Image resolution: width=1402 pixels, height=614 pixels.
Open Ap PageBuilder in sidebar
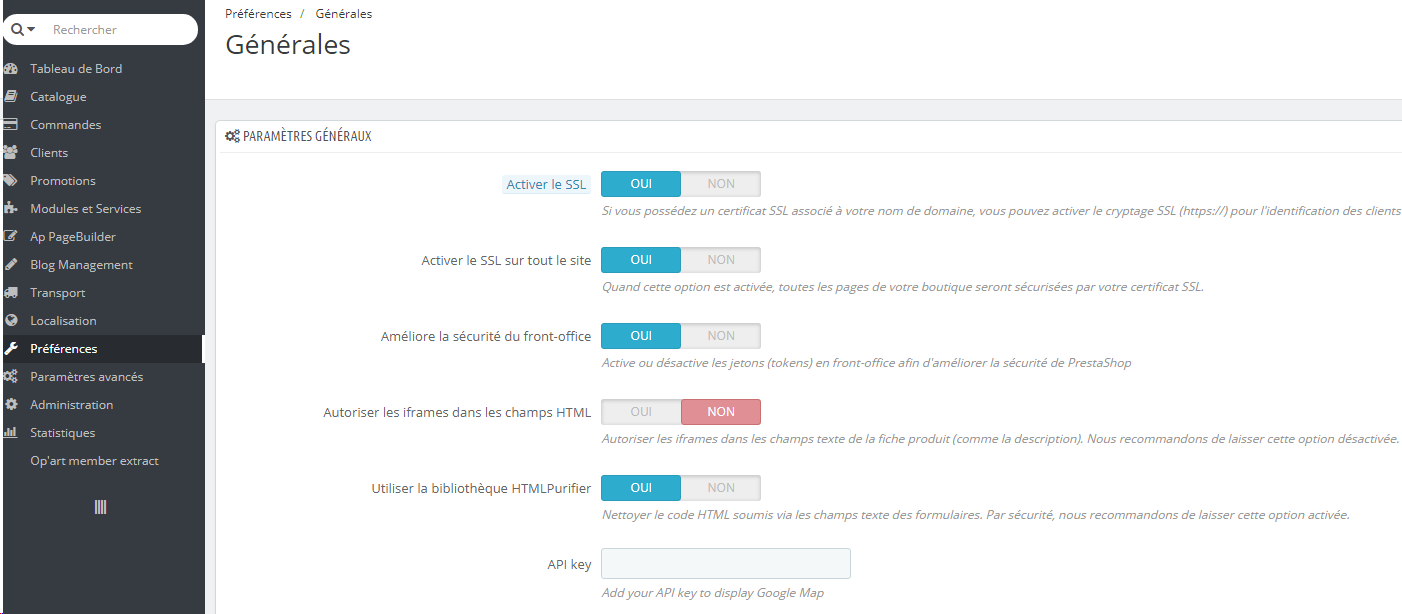73,237
